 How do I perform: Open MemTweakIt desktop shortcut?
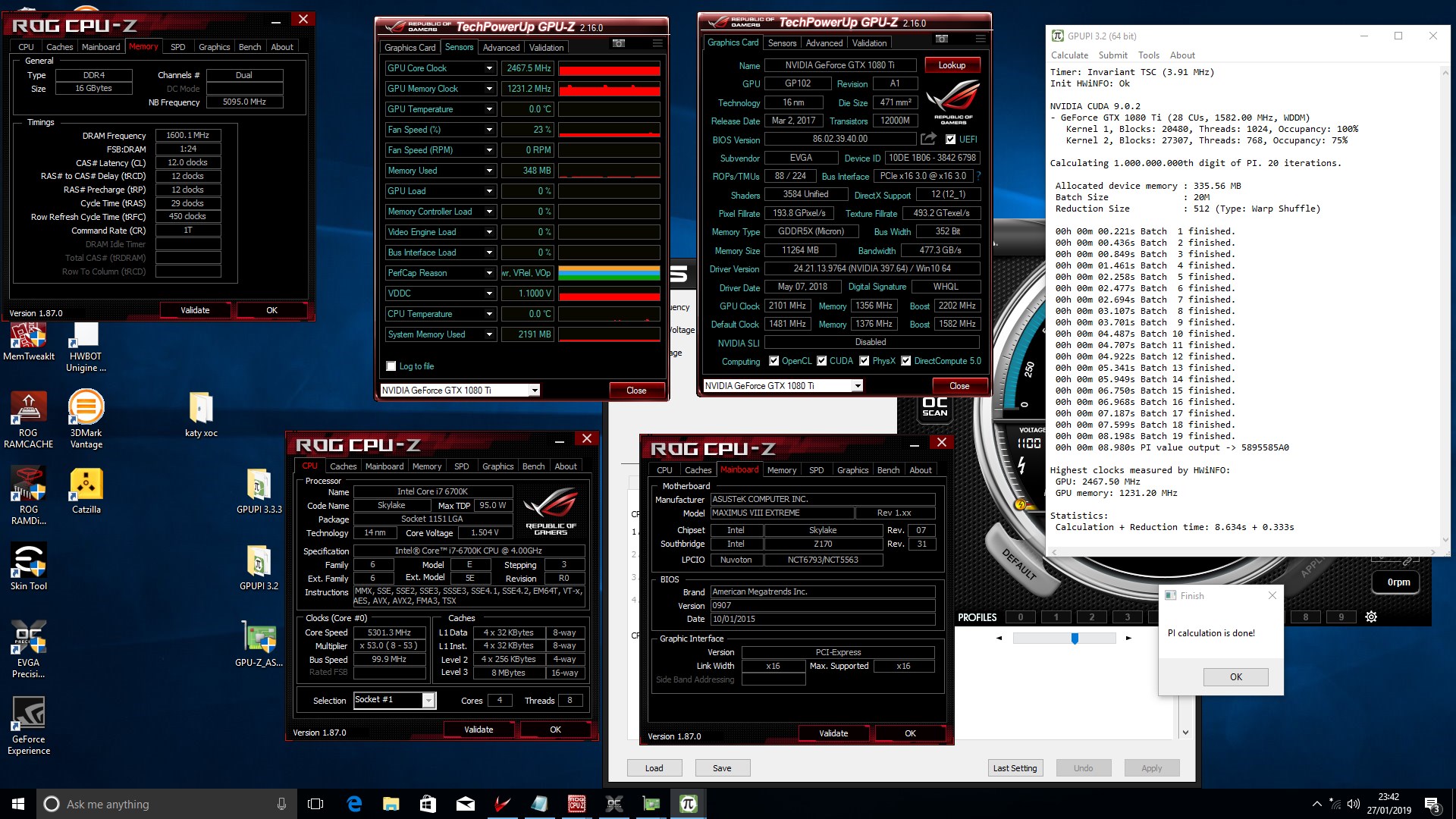(29, 342)
